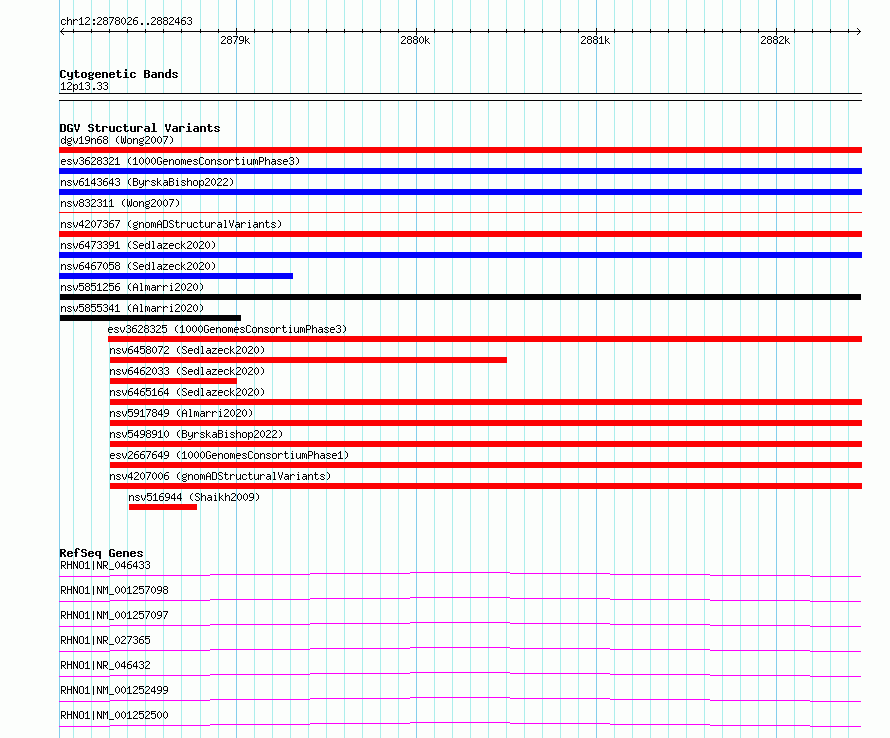Image resolution: width=890 pixels, height=738 pixels.
Task: Click the small red bar of nsv516944
Action: point(163,507)
